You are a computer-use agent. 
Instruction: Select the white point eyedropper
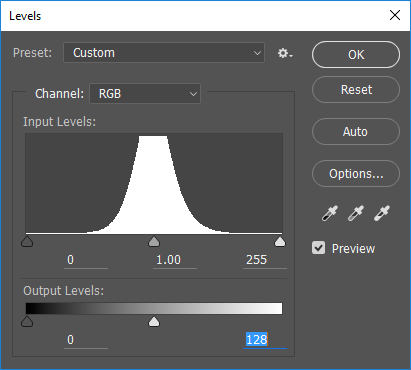coord(382,213)
